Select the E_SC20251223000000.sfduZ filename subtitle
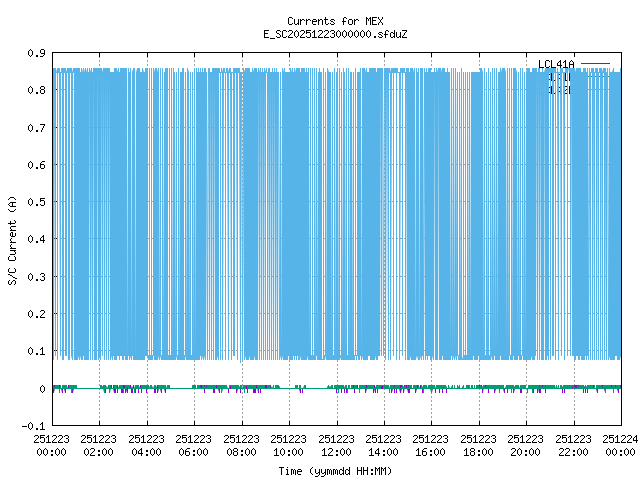The image size is (640, 480). 335,34
